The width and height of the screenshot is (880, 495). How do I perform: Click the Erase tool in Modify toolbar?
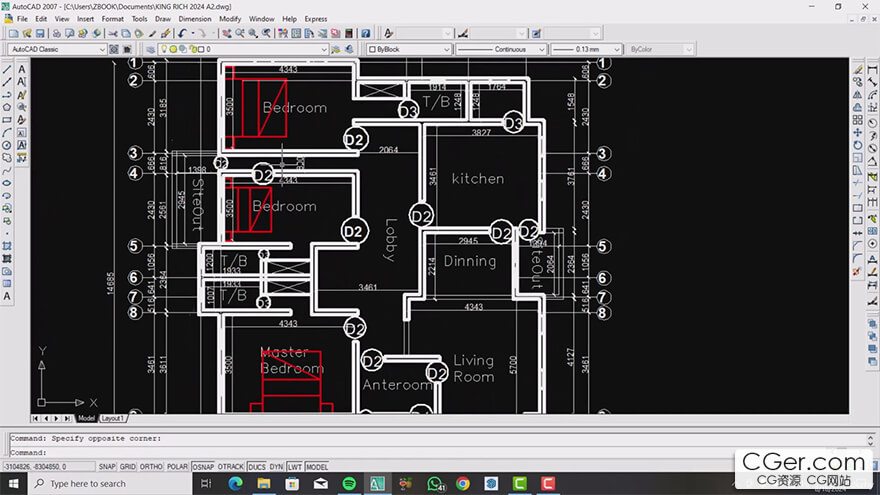(x=858, y=69)
